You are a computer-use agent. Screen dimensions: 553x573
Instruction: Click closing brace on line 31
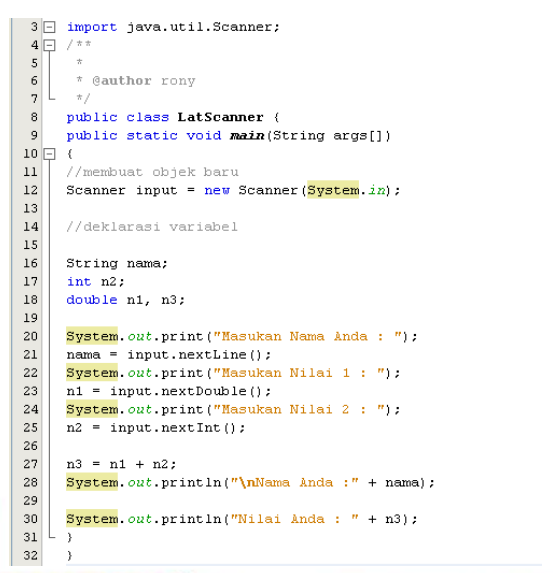point(69,537)
